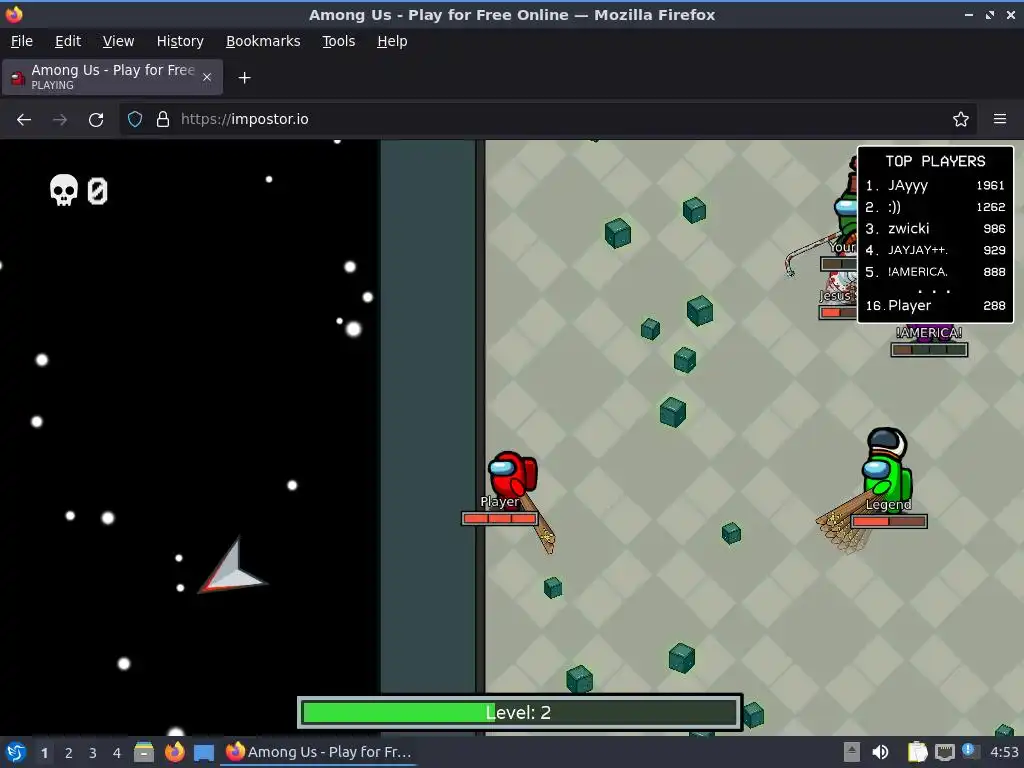Click the skull kill counter icon

63,190
